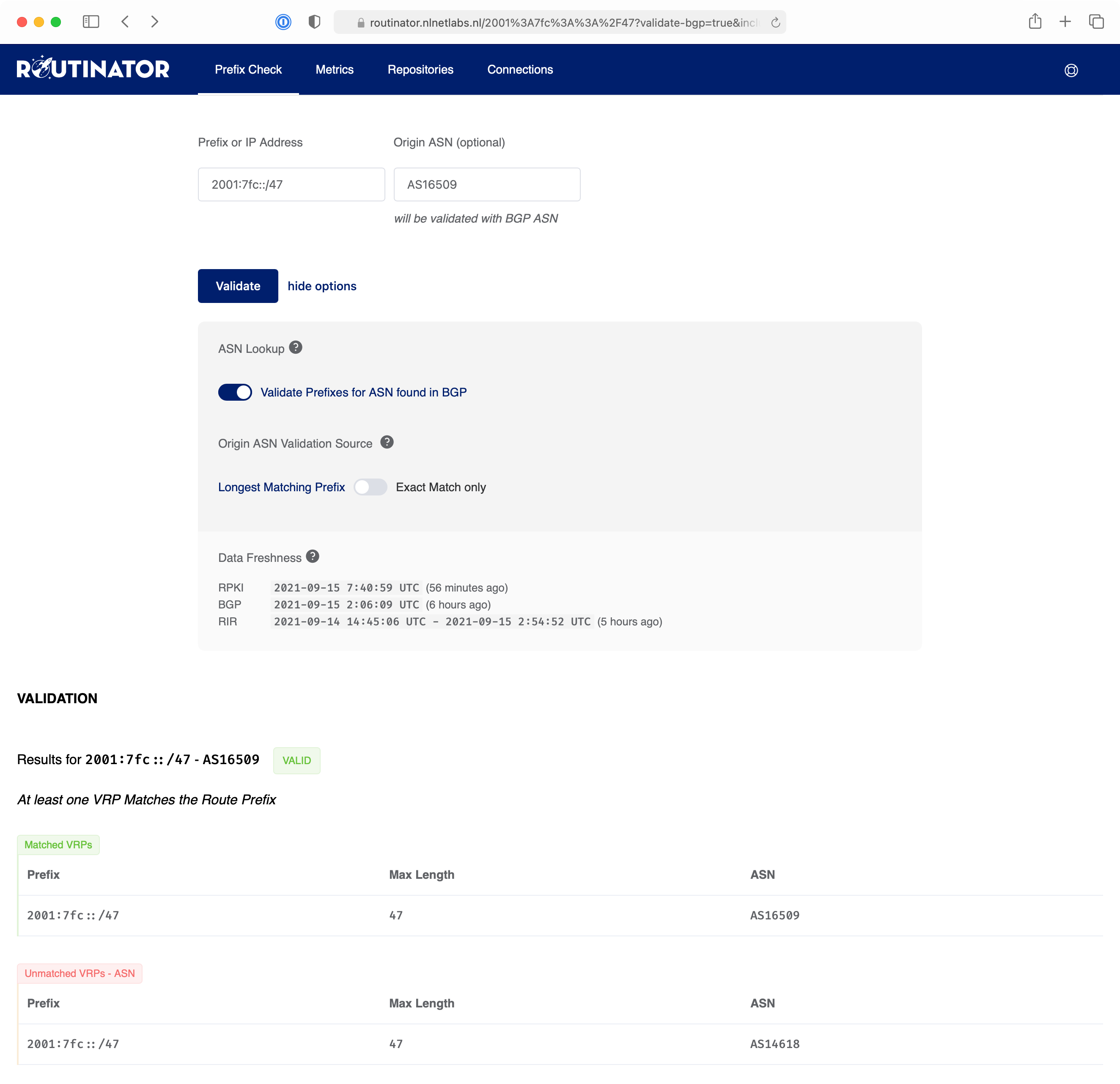Focus the Prefix or IP Address field
Screen dimensions: 1120x1084
(291, 184)
